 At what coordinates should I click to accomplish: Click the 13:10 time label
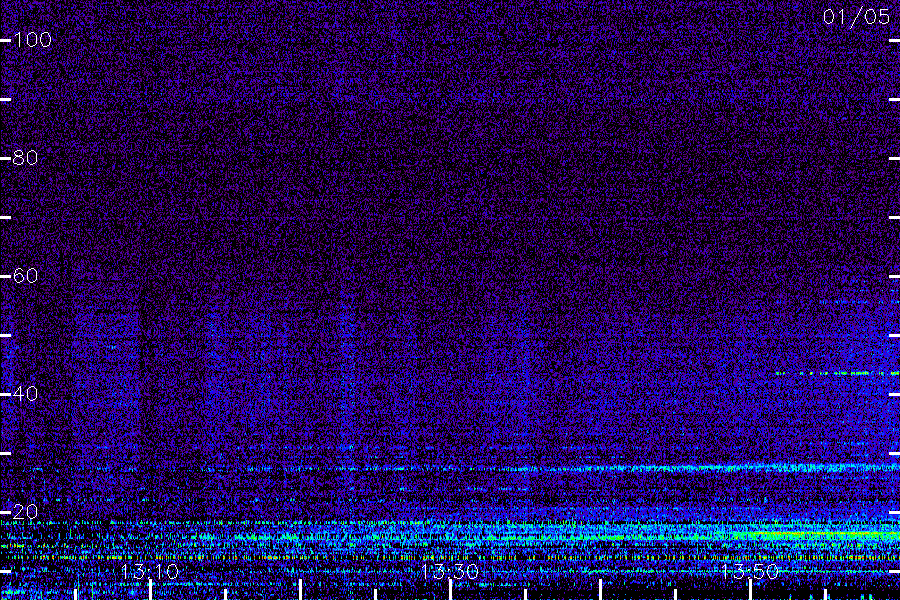pyautogui.click(x=150, y=571)
